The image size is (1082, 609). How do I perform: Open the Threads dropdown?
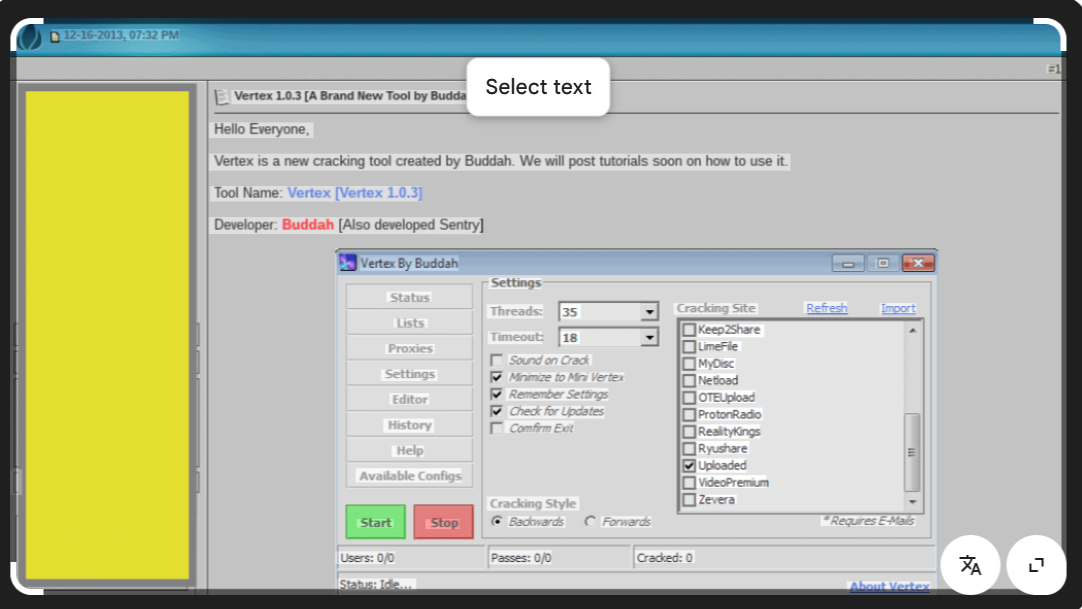pos(650,311)
